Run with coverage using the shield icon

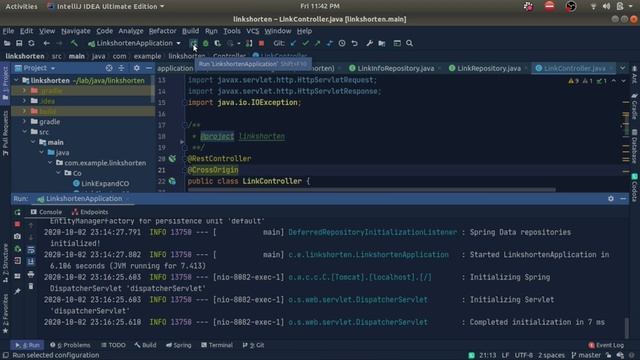pos(217,43)
